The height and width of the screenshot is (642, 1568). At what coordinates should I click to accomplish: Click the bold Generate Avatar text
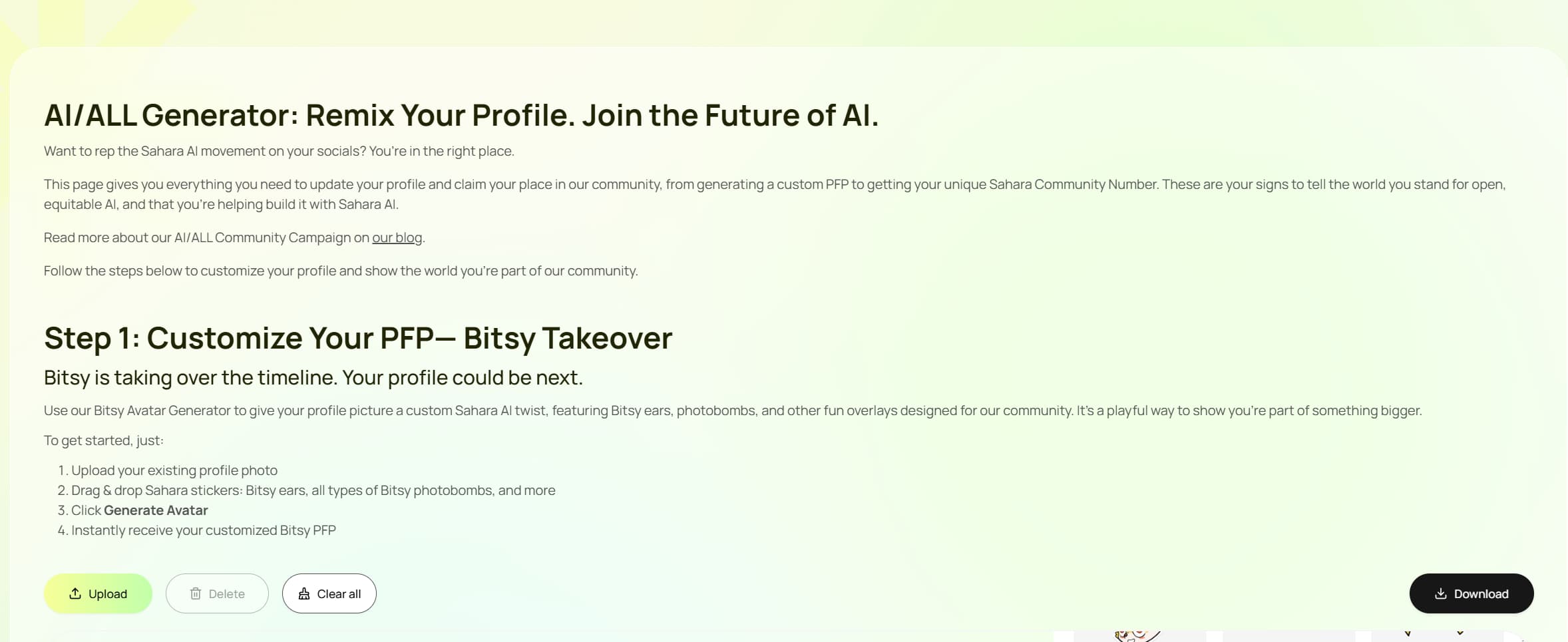pyautogui.click(x=156, y=510)
